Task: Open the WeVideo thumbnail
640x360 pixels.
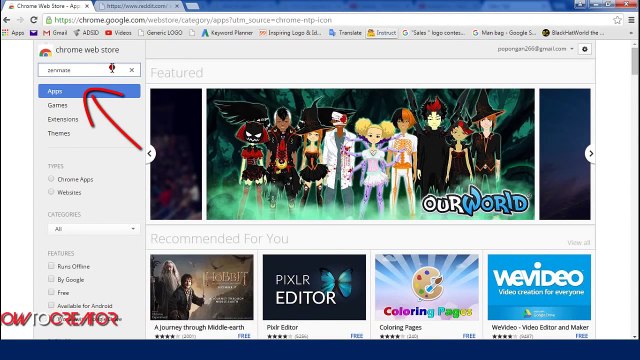Action: pos(539,287)
